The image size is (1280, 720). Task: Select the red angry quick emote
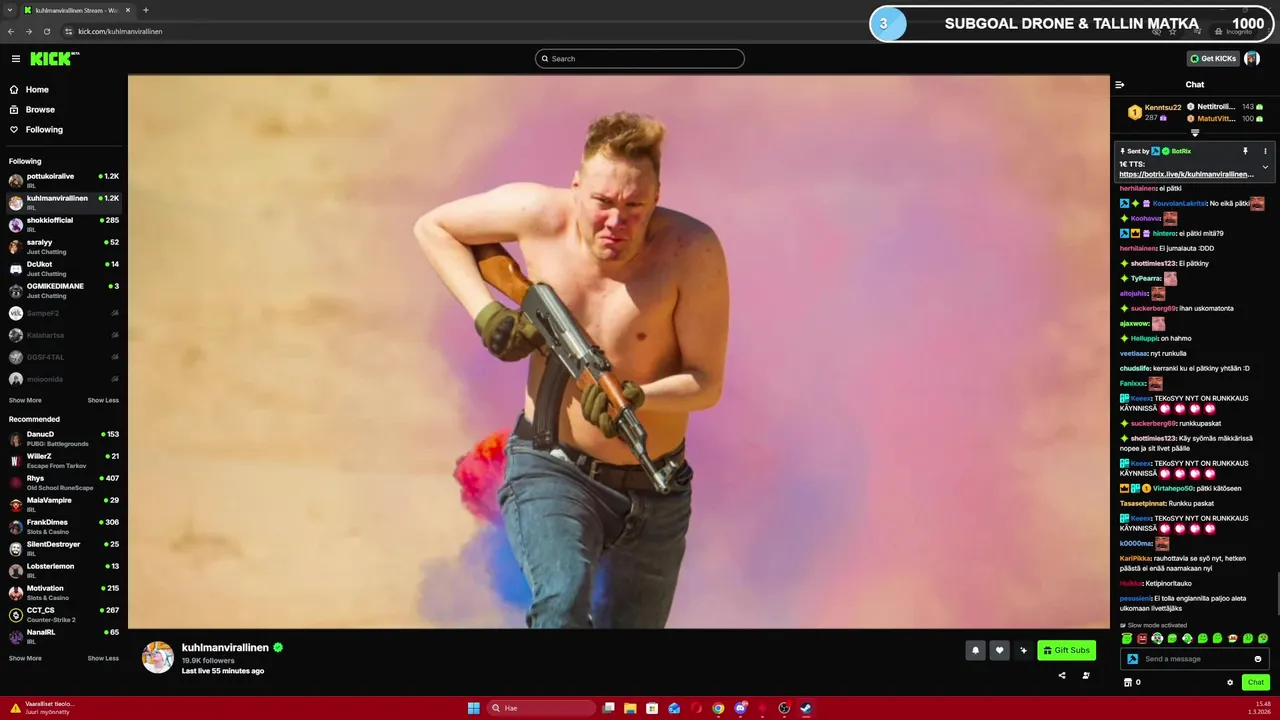(1142, 638)
